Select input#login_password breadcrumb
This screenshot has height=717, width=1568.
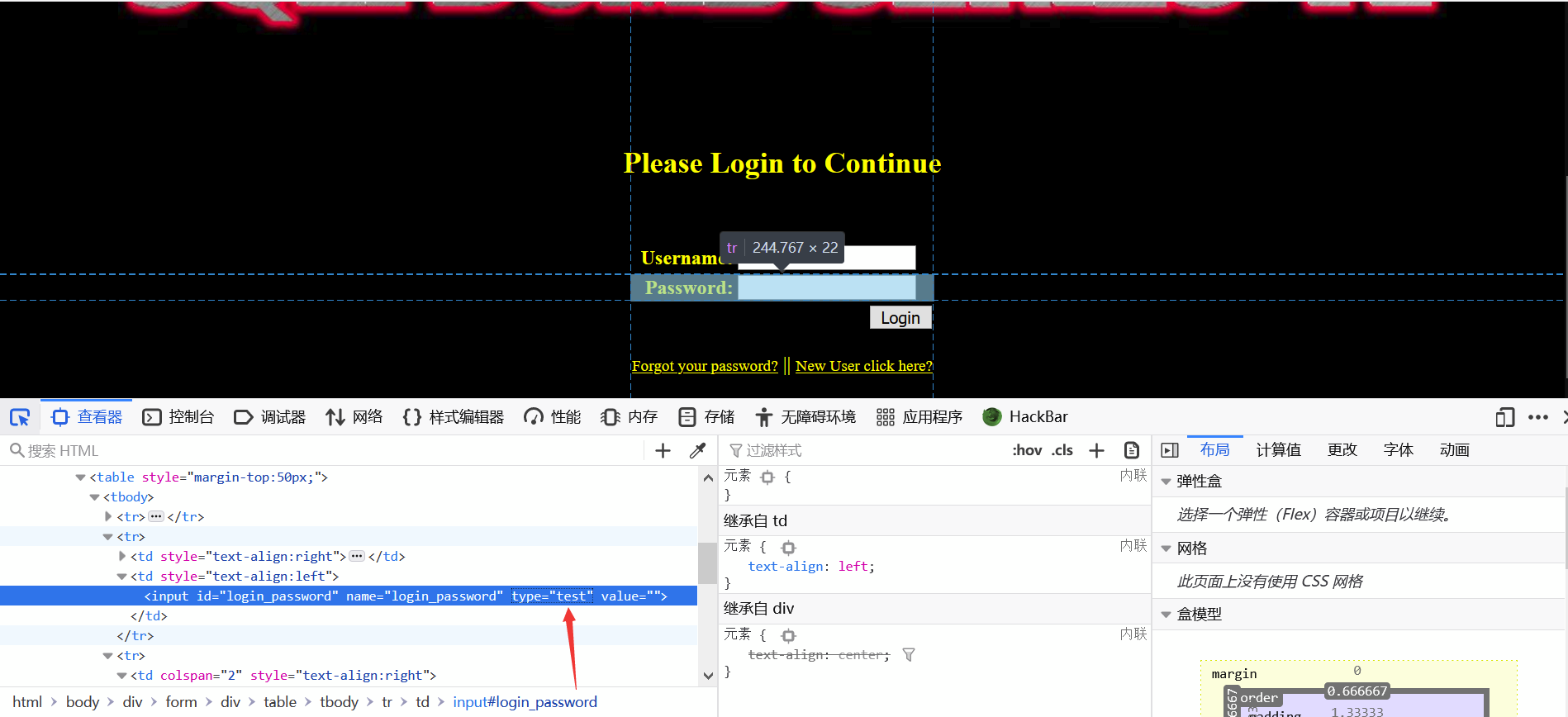coord(525,702)
